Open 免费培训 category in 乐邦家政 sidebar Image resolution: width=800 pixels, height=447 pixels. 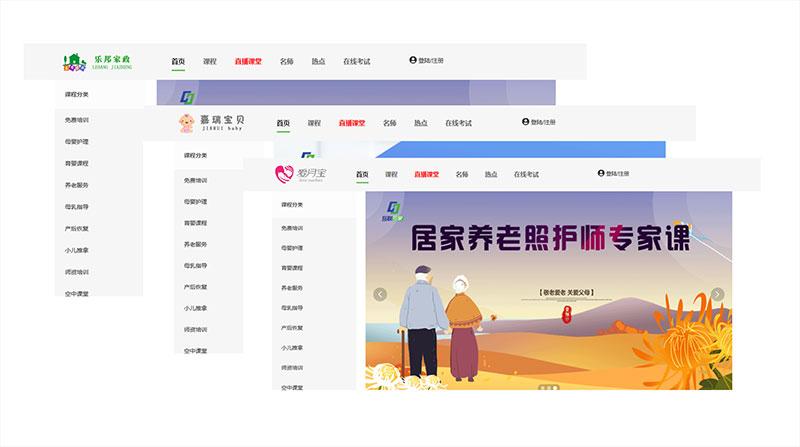77,120
